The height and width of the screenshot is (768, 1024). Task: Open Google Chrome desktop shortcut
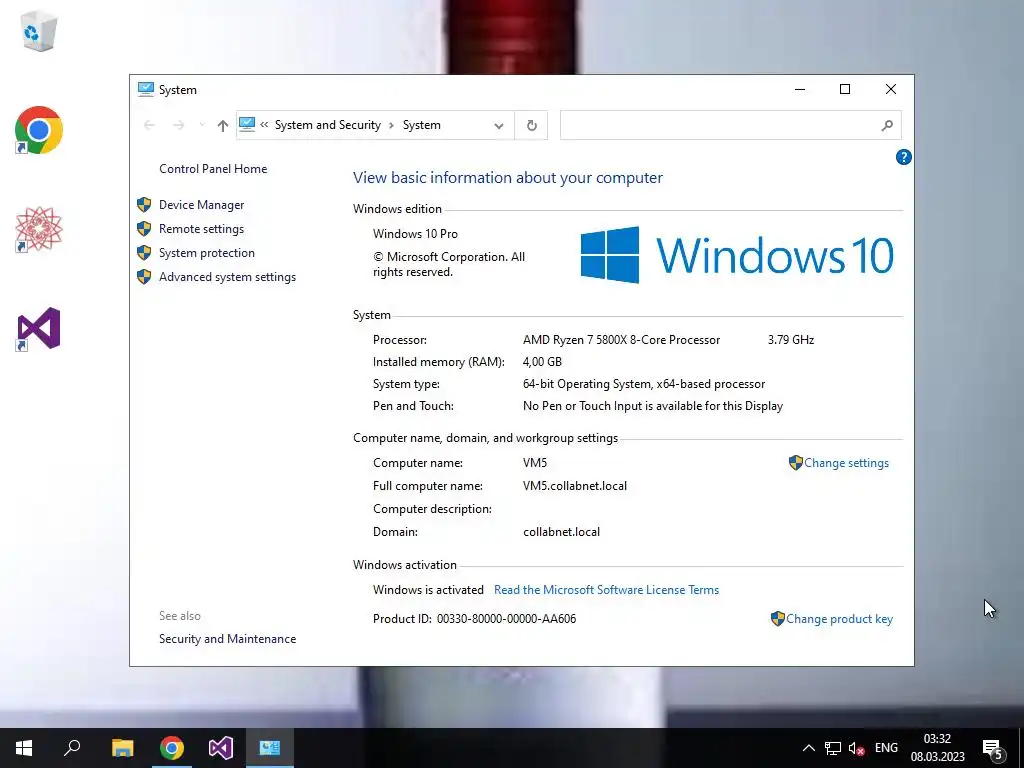[39, 130]
